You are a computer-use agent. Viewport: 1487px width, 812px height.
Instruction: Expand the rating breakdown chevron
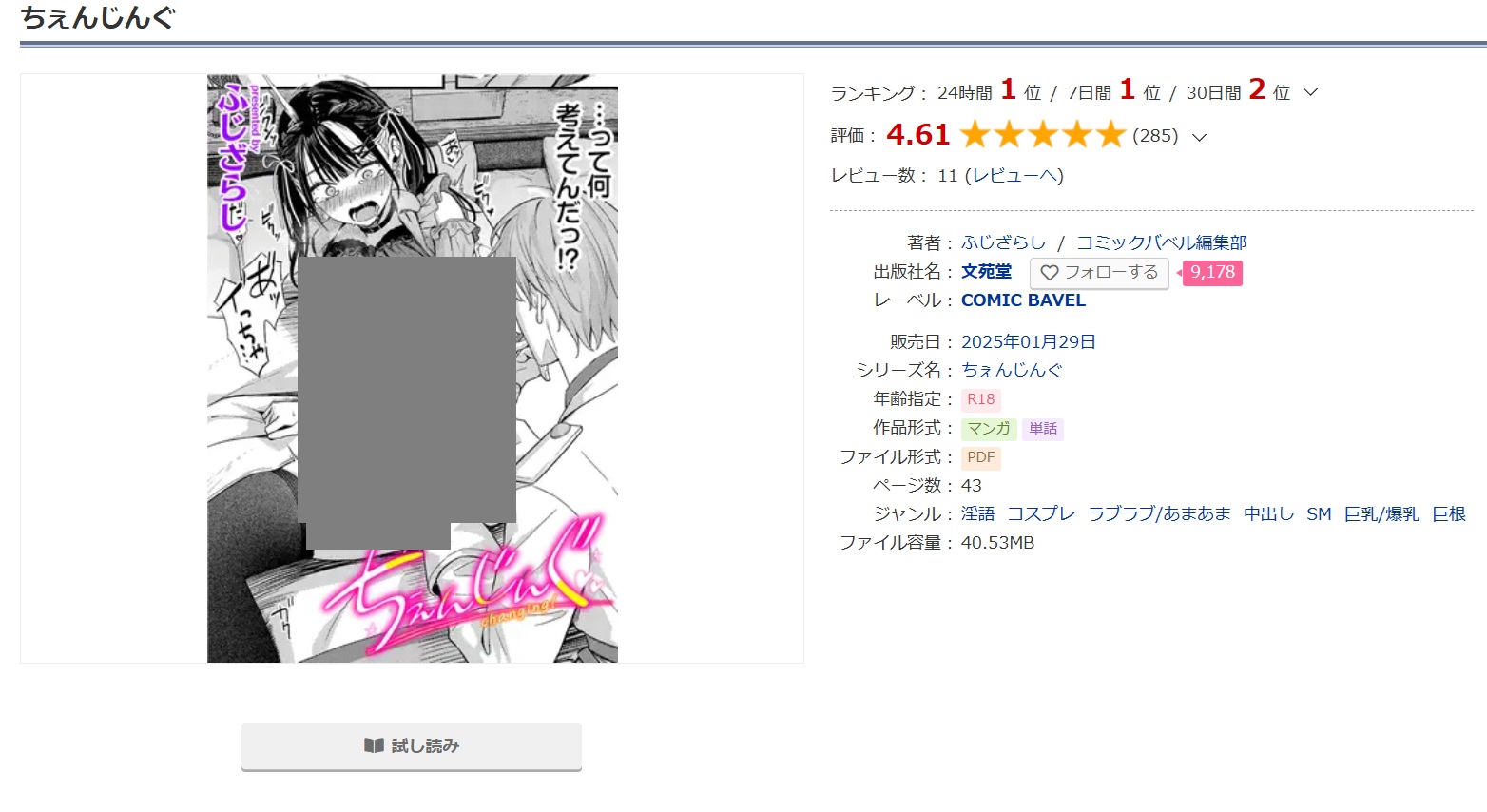(1199, 137)
